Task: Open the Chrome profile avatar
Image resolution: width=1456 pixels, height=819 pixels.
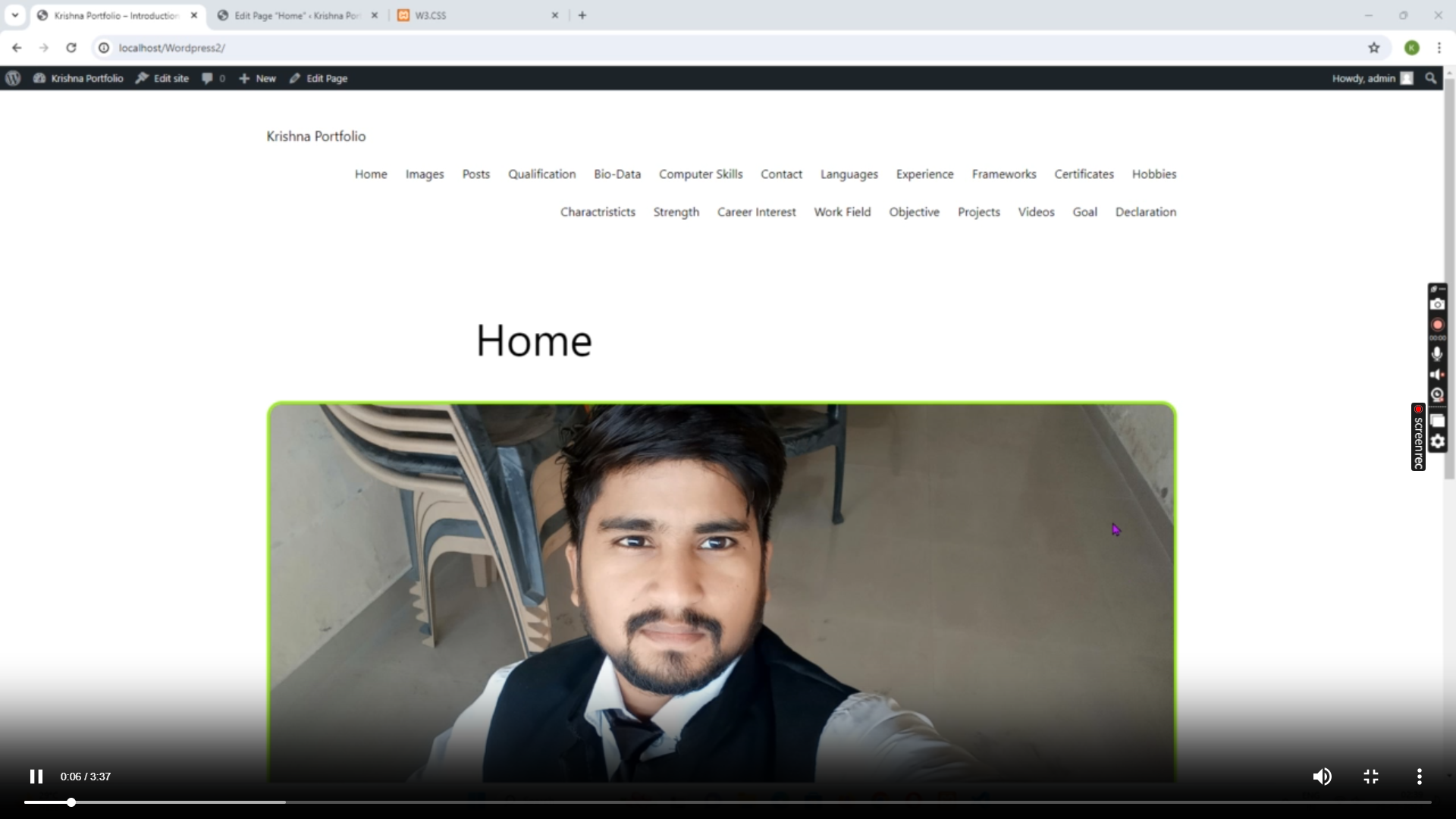Action: 1412,48
